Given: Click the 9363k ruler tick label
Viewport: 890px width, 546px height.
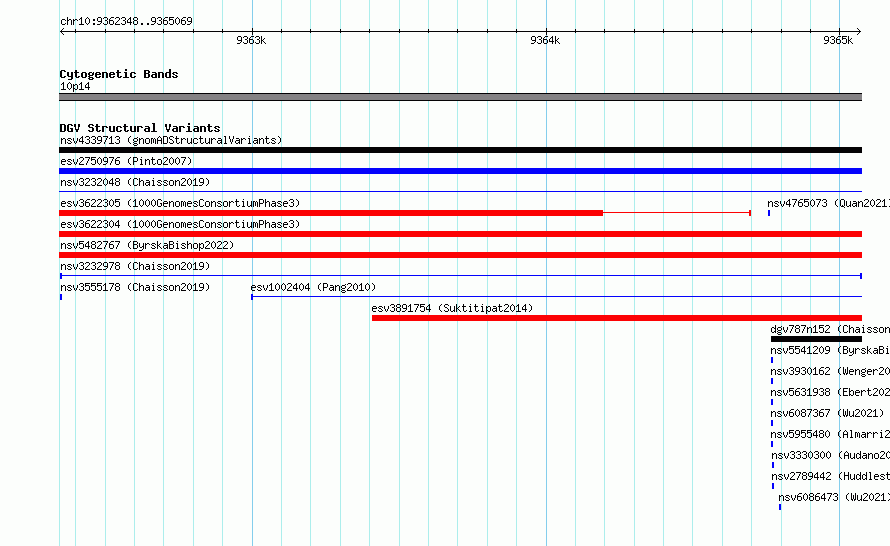Looking at the screenshot, I should [x=251, y=40].
